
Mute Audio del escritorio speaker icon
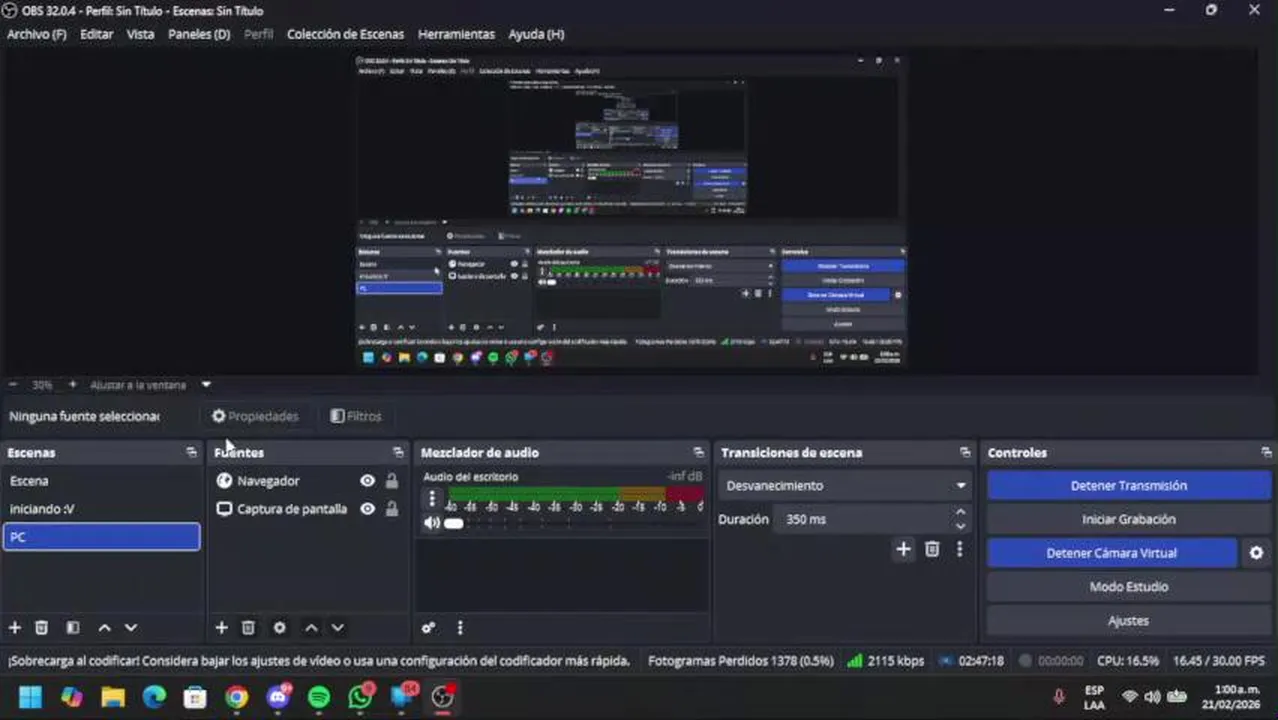432,523
